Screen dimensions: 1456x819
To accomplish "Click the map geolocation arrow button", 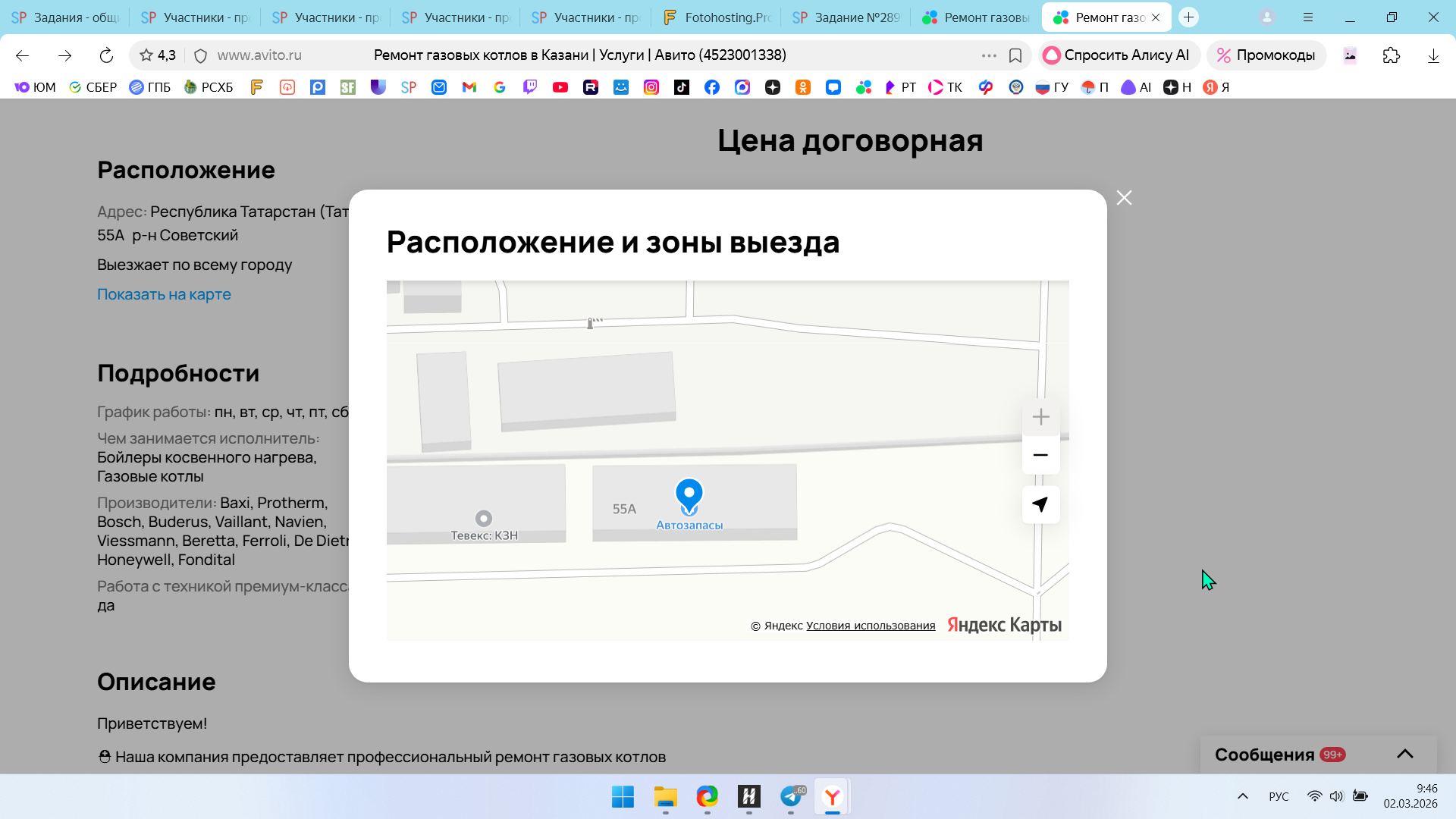I will pos(1040,505).
